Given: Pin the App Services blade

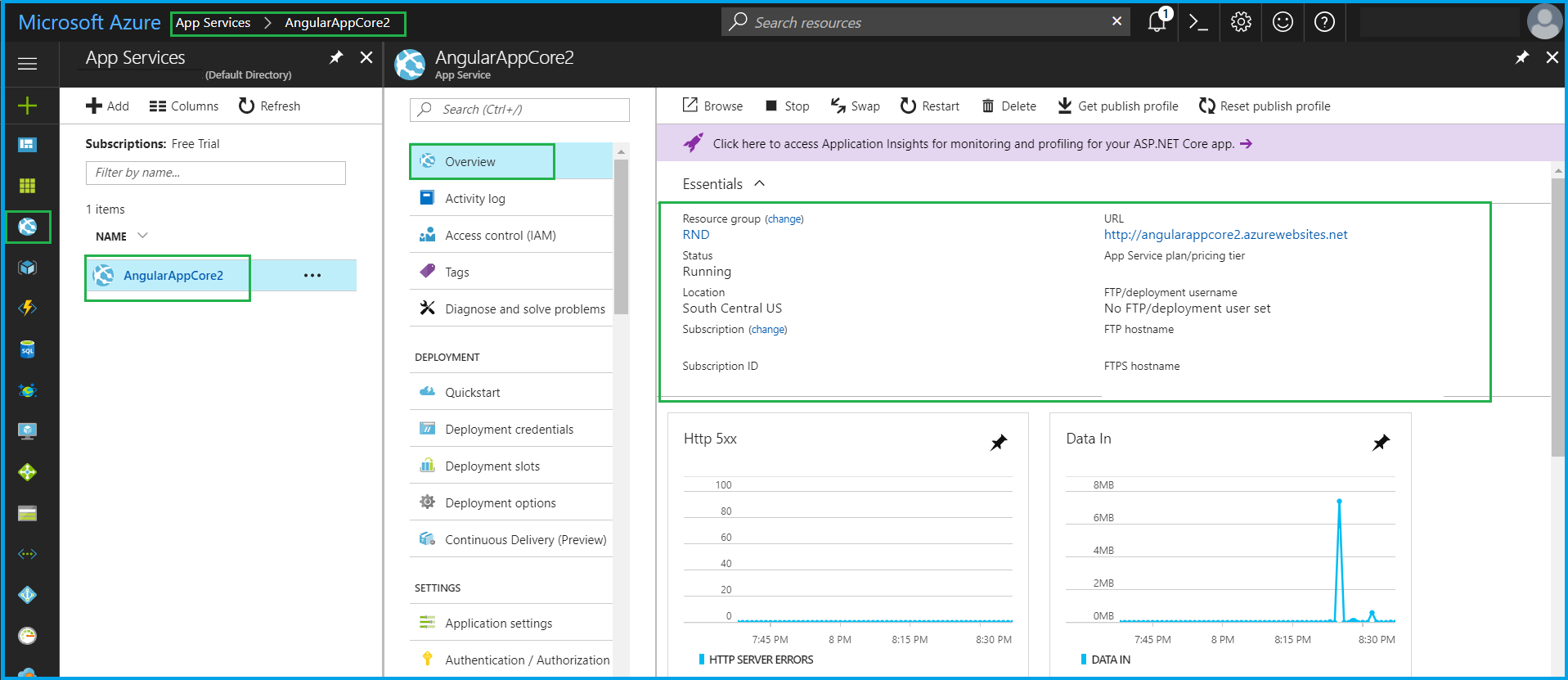Looking at the screenshot, I should pyautogui.click(x=336, y=57).
